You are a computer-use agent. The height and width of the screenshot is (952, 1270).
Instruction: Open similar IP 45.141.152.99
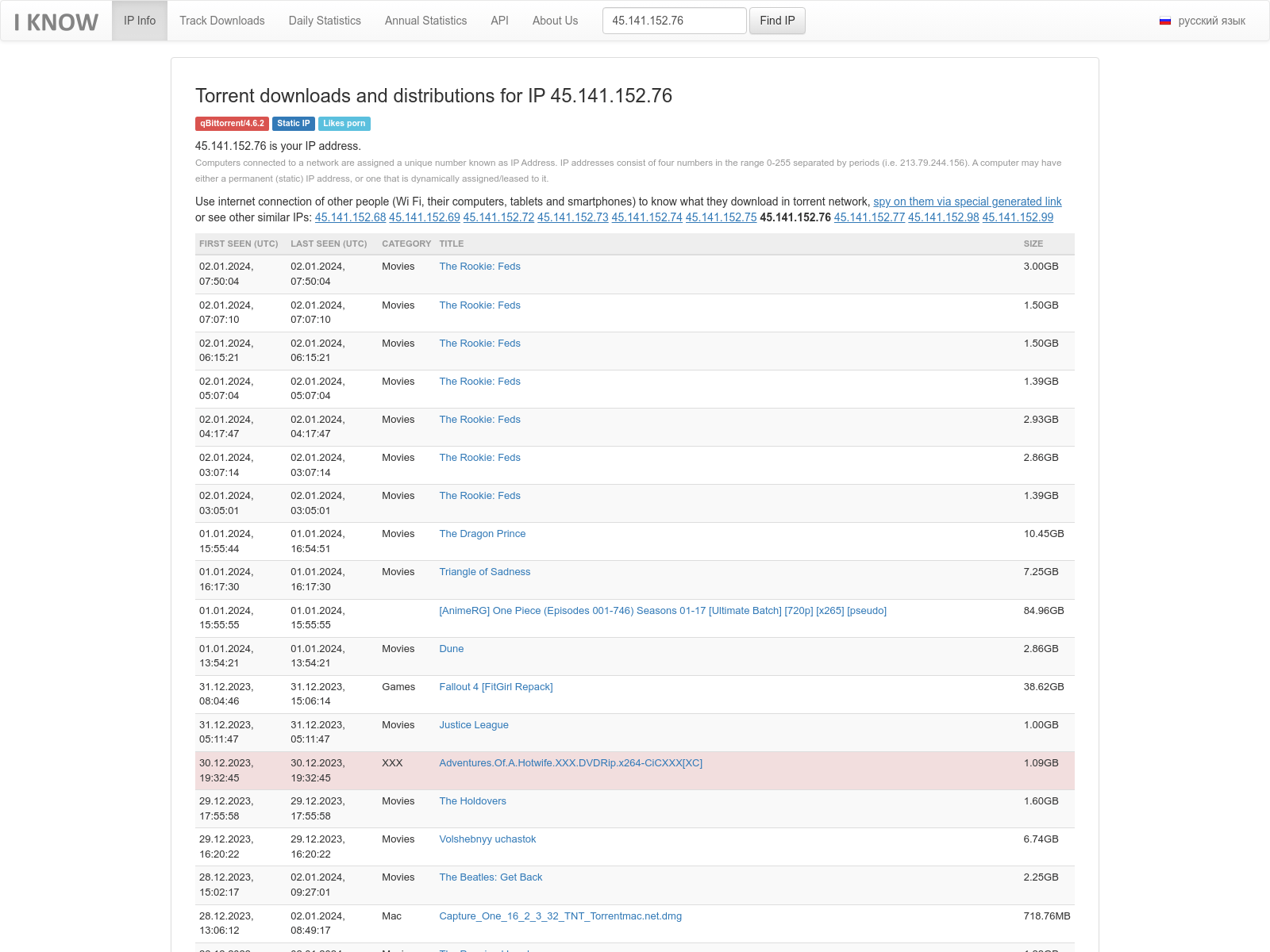[x=1018, y=217]
